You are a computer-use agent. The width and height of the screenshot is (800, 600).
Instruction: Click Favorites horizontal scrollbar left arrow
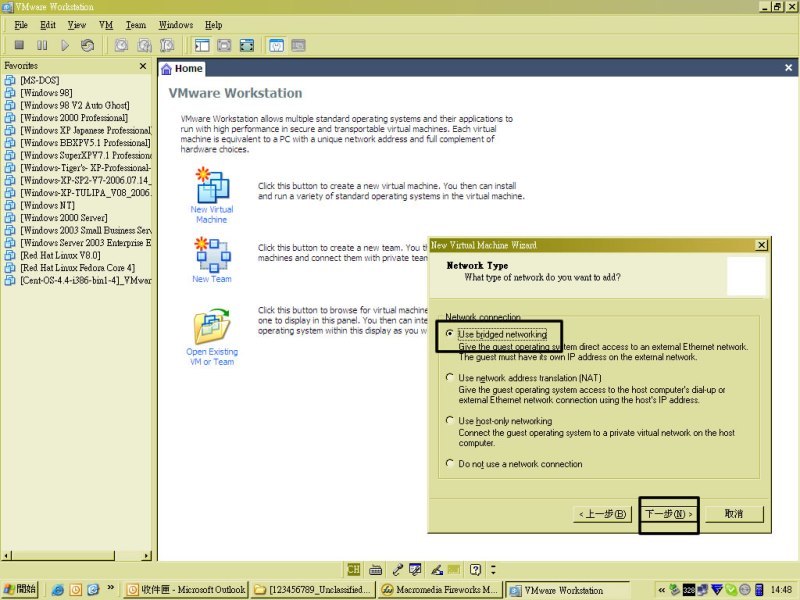pyautogui.click(x=6, y=556)
